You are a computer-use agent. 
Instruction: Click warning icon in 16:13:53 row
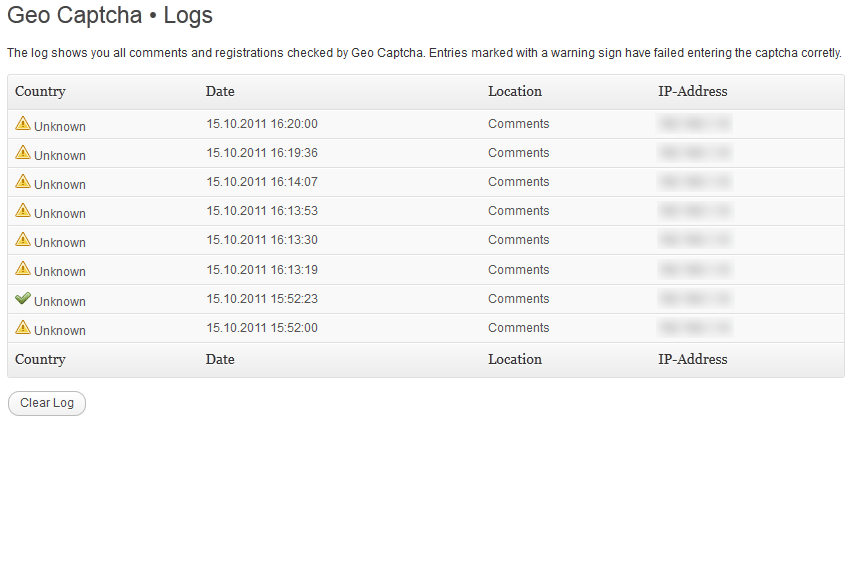23,210
